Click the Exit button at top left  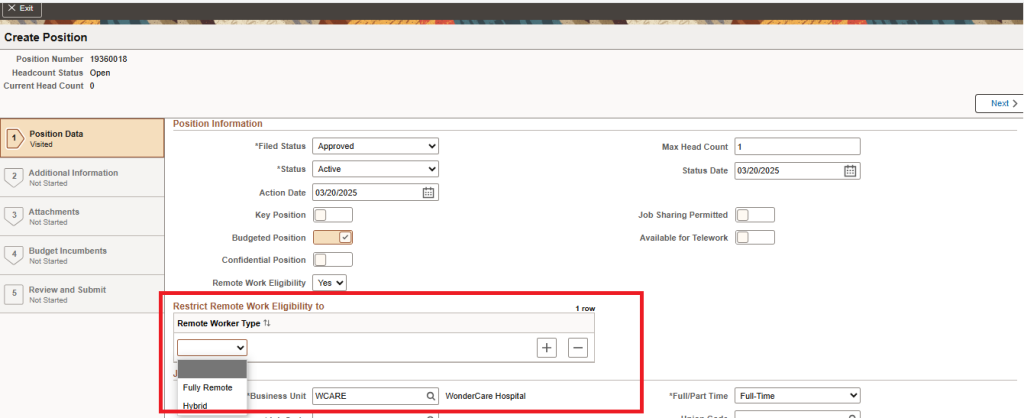pyautogui.click(x=22, y=8)
